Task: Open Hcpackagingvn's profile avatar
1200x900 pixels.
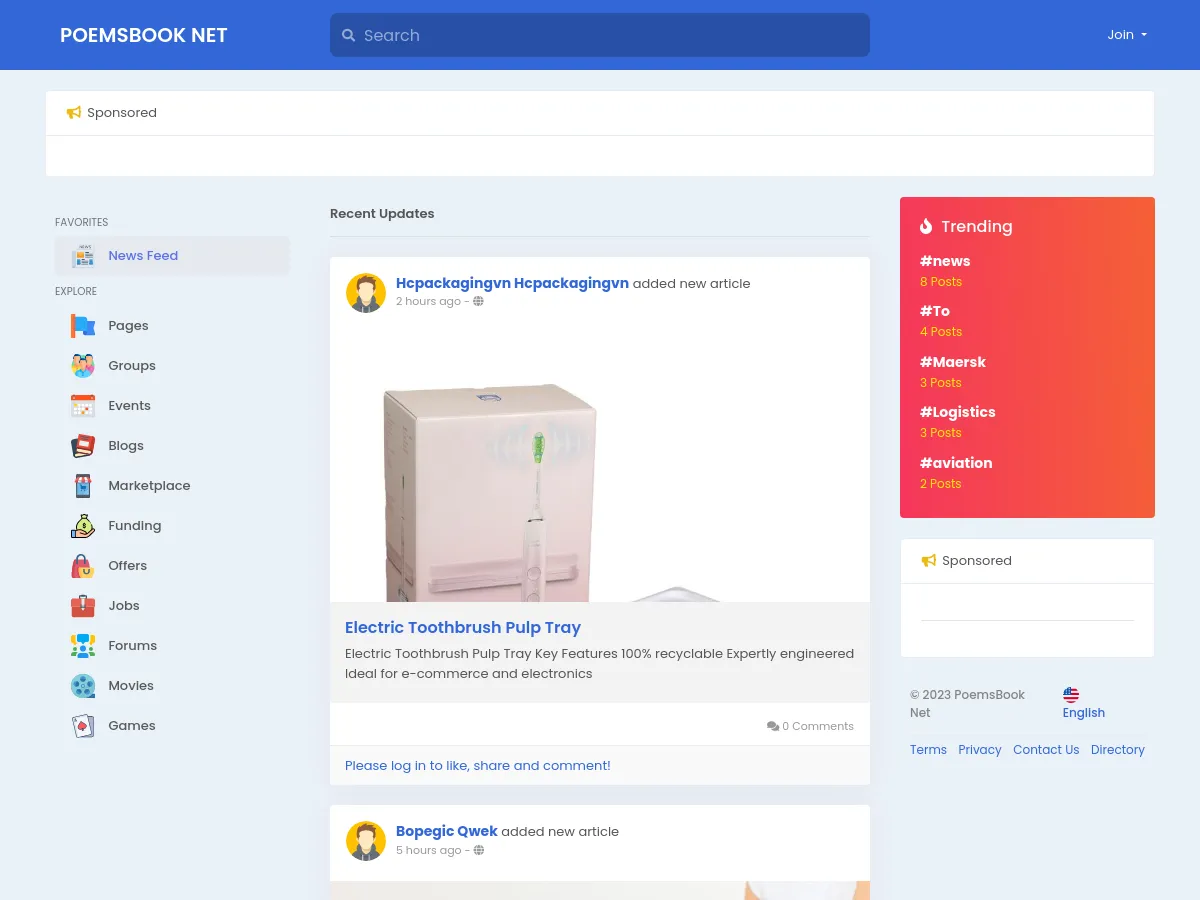Action: pyautogui.click(x=366, y=293)
